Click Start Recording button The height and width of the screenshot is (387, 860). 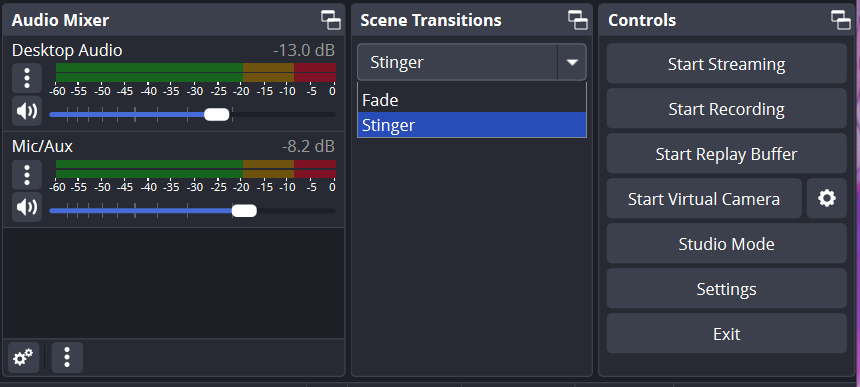(726, 109)
